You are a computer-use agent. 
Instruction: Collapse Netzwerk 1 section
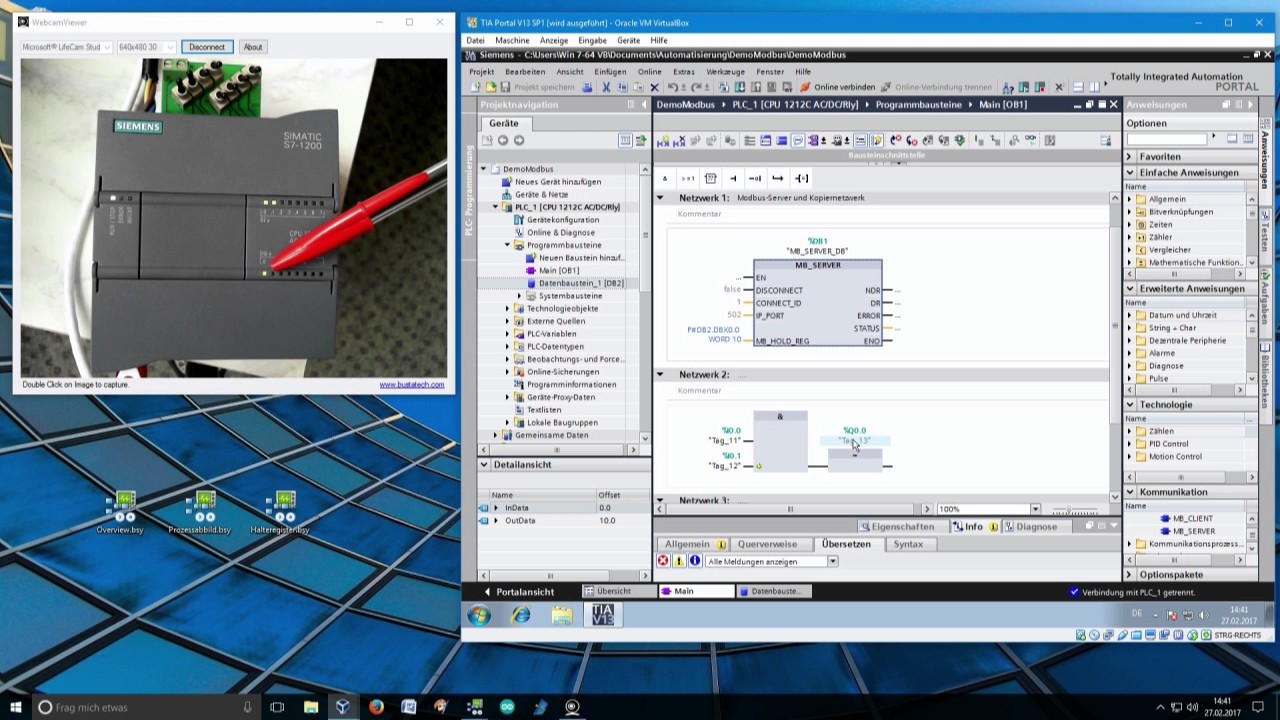(x=660, y=198)
